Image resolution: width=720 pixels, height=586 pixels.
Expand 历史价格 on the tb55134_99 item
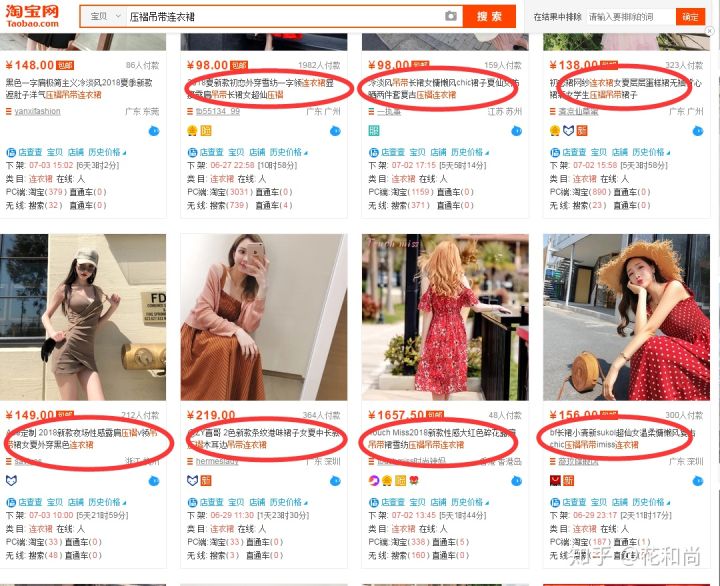point(288,152)
